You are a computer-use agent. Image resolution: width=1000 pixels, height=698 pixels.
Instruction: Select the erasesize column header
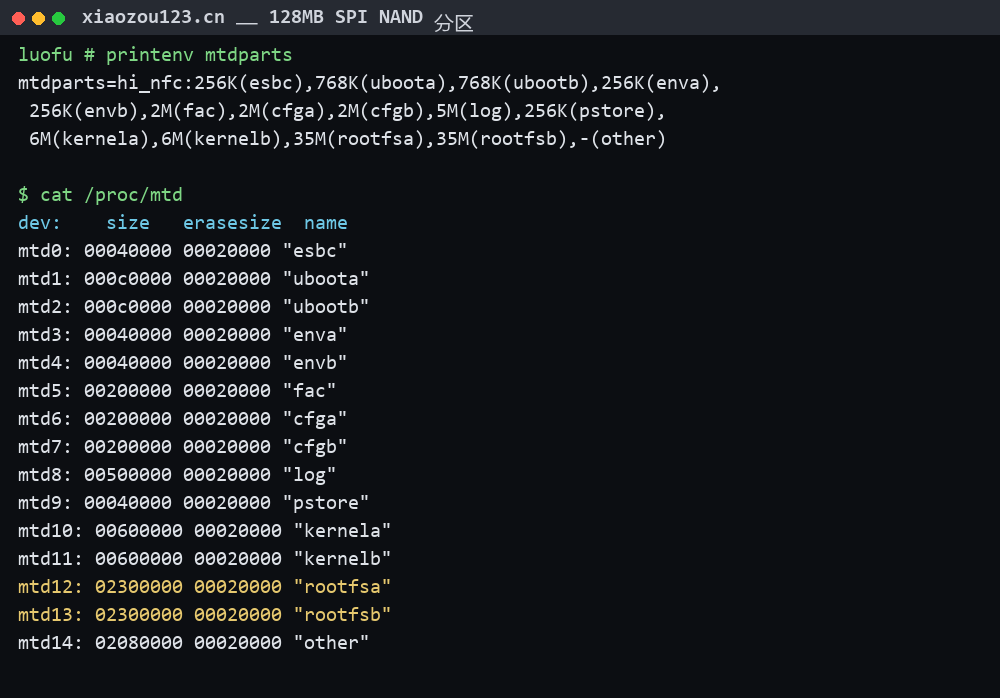point(232,223)
